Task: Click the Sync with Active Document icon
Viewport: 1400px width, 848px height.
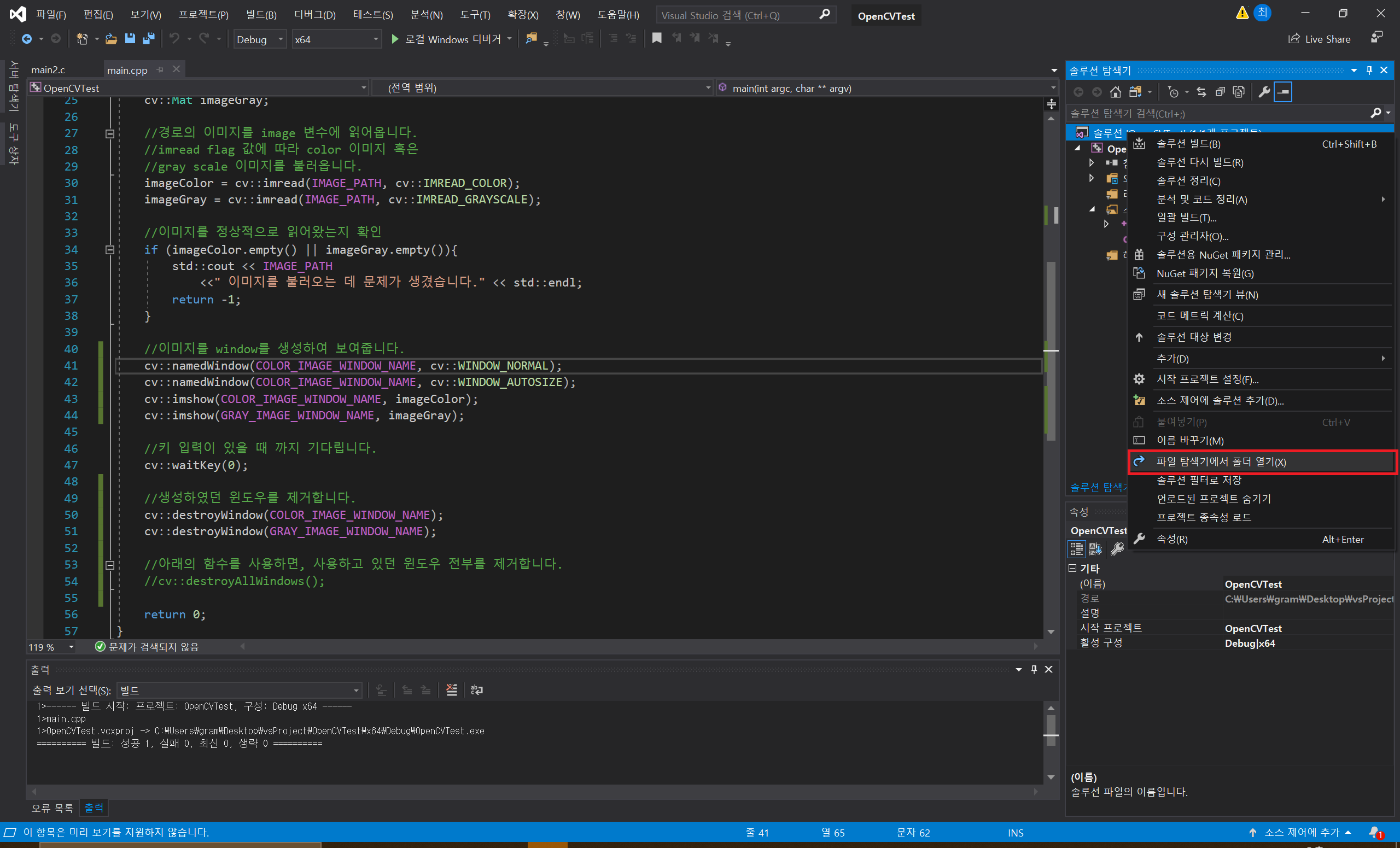Action: [1201, 91]
